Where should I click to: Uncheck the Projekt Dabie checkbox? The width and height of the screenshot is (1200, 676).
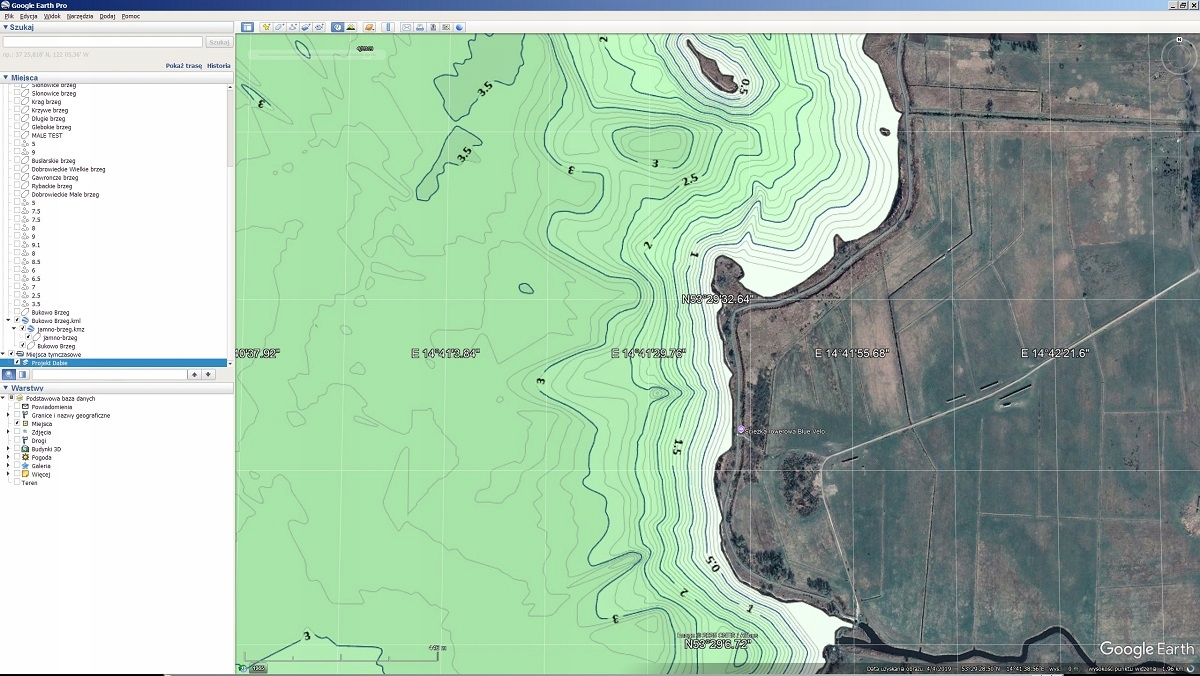coord(17,363)
